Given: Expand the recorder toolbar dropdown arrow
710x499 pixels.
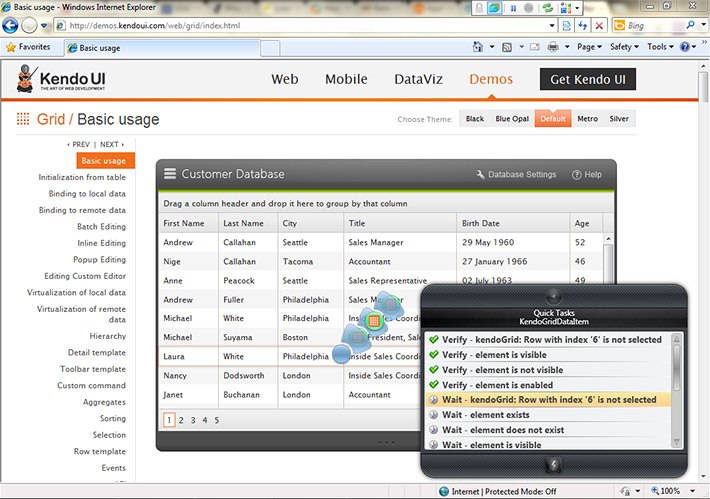Looking at the screenshot, I should (577, 8).
